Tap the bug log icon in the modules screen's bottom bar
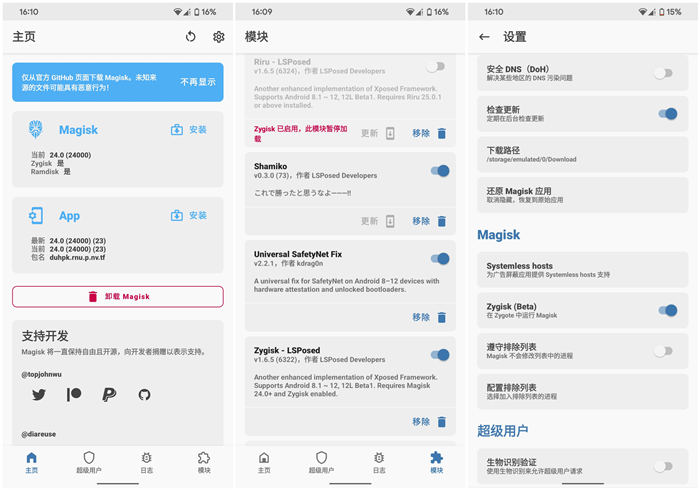 [379, 457]
